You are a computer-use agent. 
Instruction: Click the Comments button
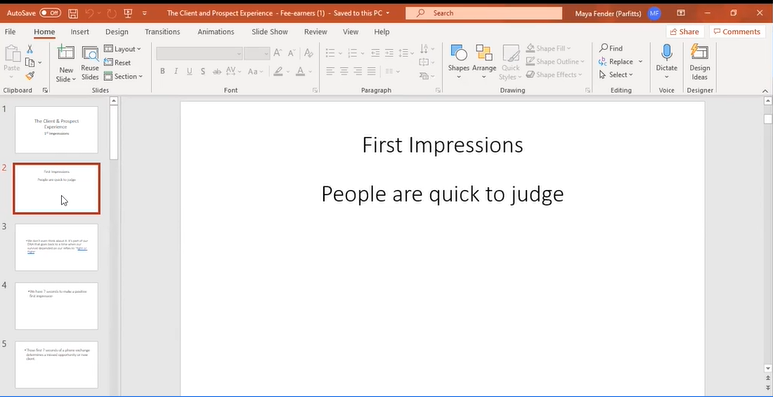(x=737, y=32)
